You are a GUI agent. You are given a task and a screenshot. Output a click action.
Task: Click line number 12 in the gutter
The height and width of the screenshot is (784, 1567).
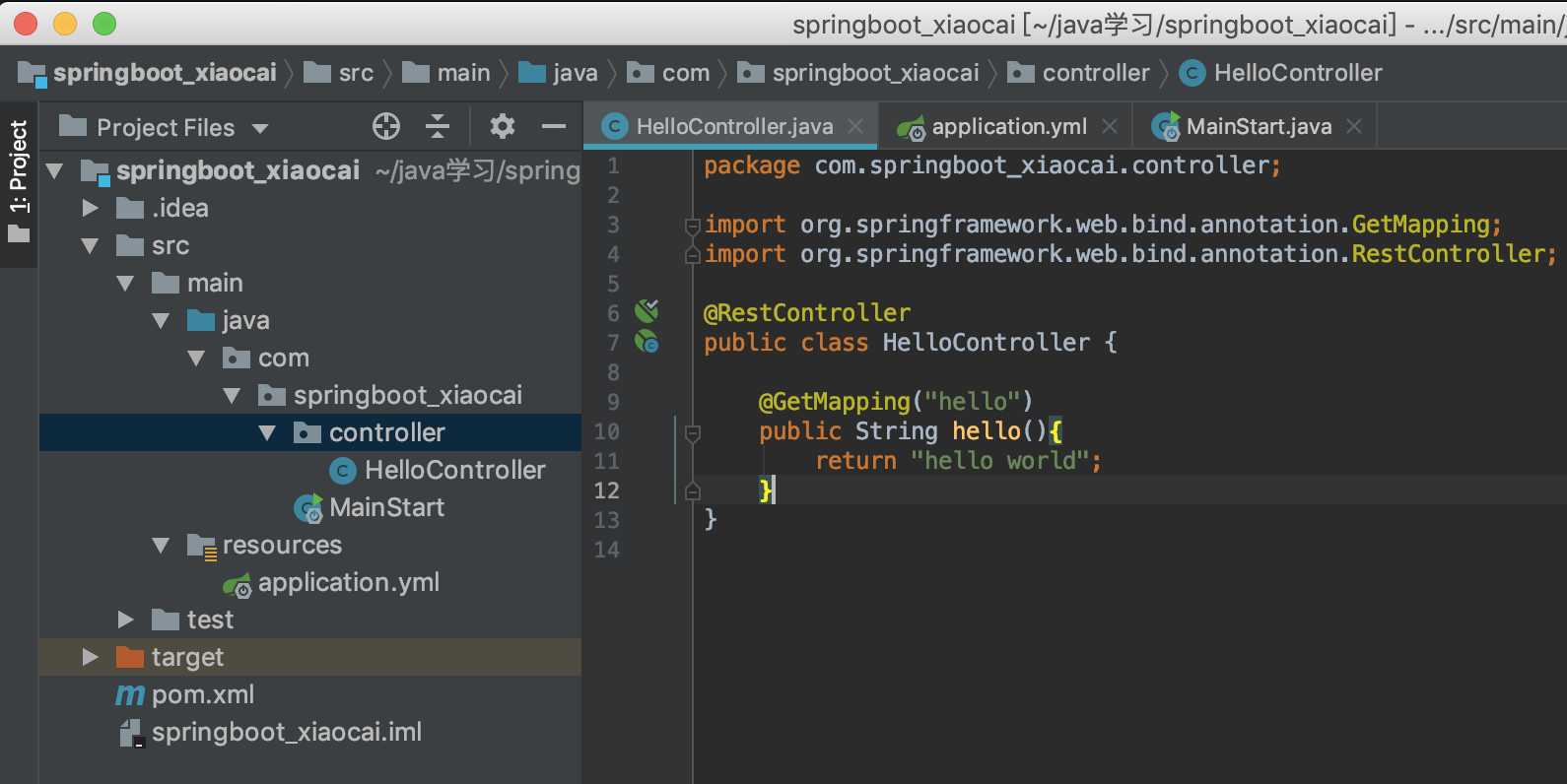coord(607,490)
